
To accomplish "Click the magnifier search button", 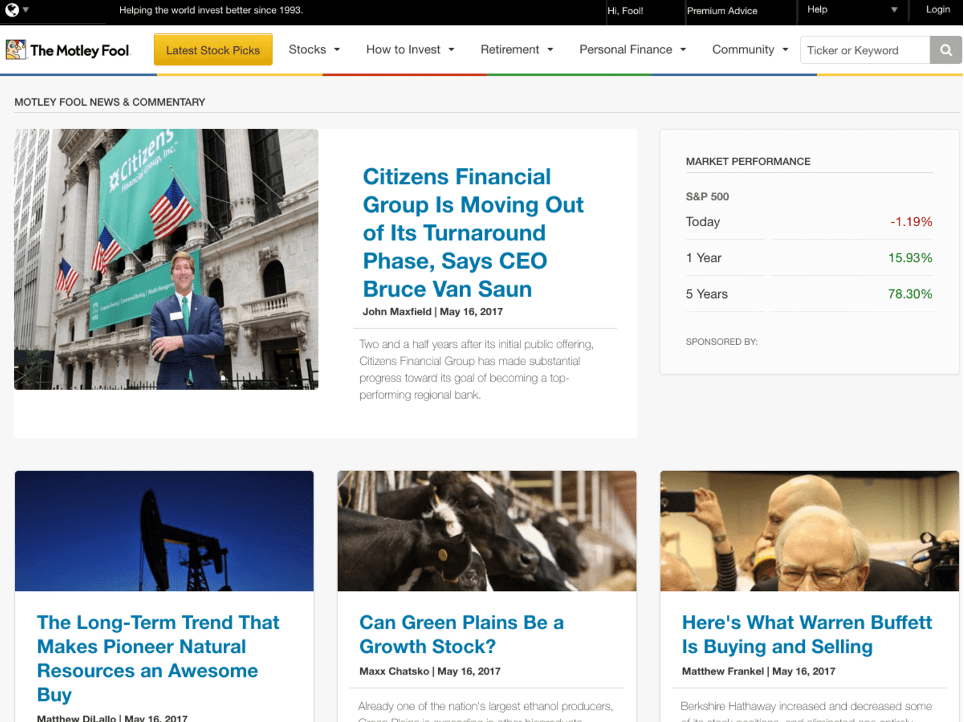I will (946, 50).
